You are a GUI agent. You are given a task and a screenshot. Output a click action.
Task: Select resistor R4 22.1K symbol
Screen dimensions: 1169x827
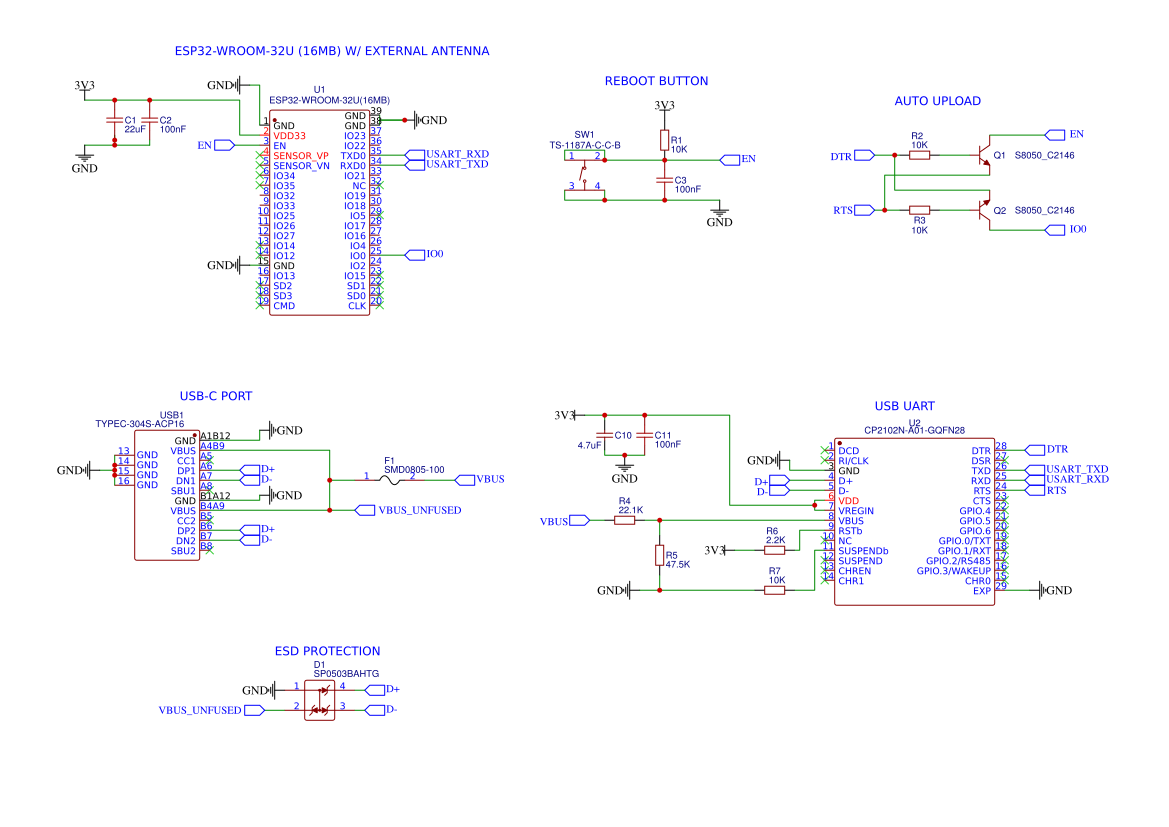pos(625,521)
